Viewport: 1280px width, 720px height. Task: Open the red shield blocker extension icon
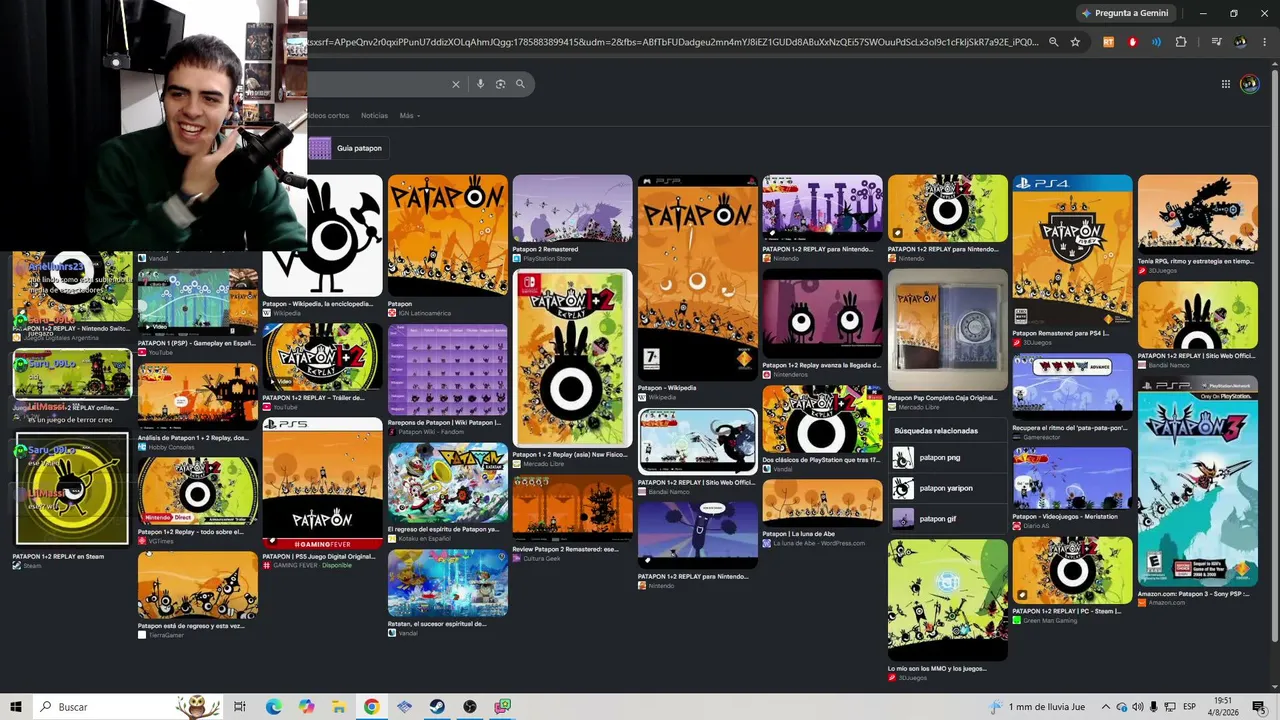pyautogui.click(x=1132, y=42)
